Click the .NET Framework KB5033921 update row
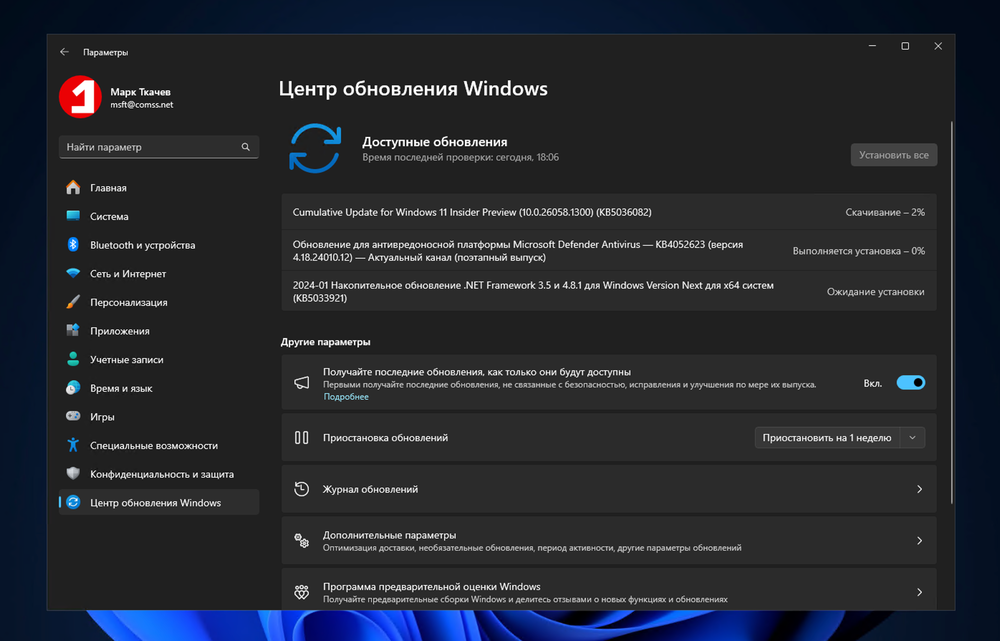Image resolution: width=1000 pixels, height=641 pixels. pyautogui.click(x=608, y=291)
